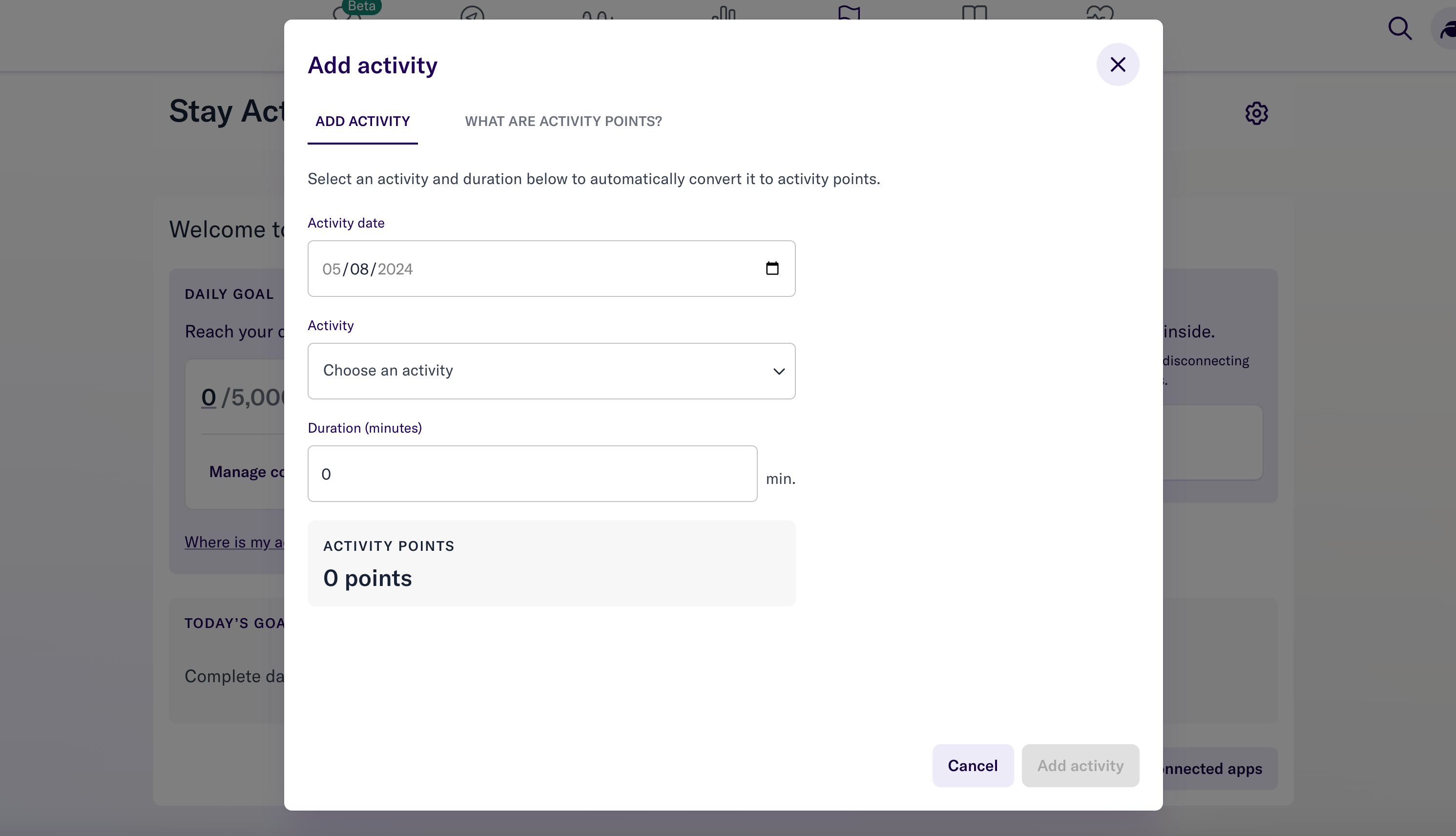Click the activity date input field

(x=517, y=268)
